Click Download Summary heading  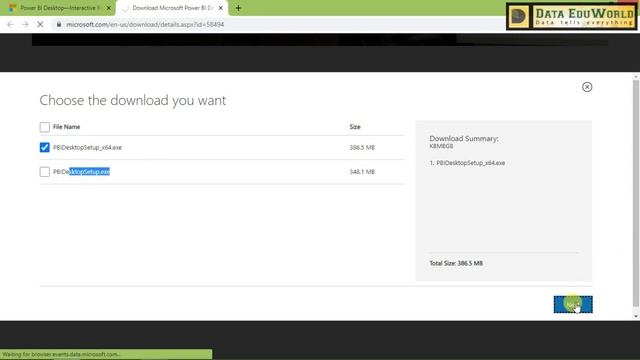(x=464, y=139)
